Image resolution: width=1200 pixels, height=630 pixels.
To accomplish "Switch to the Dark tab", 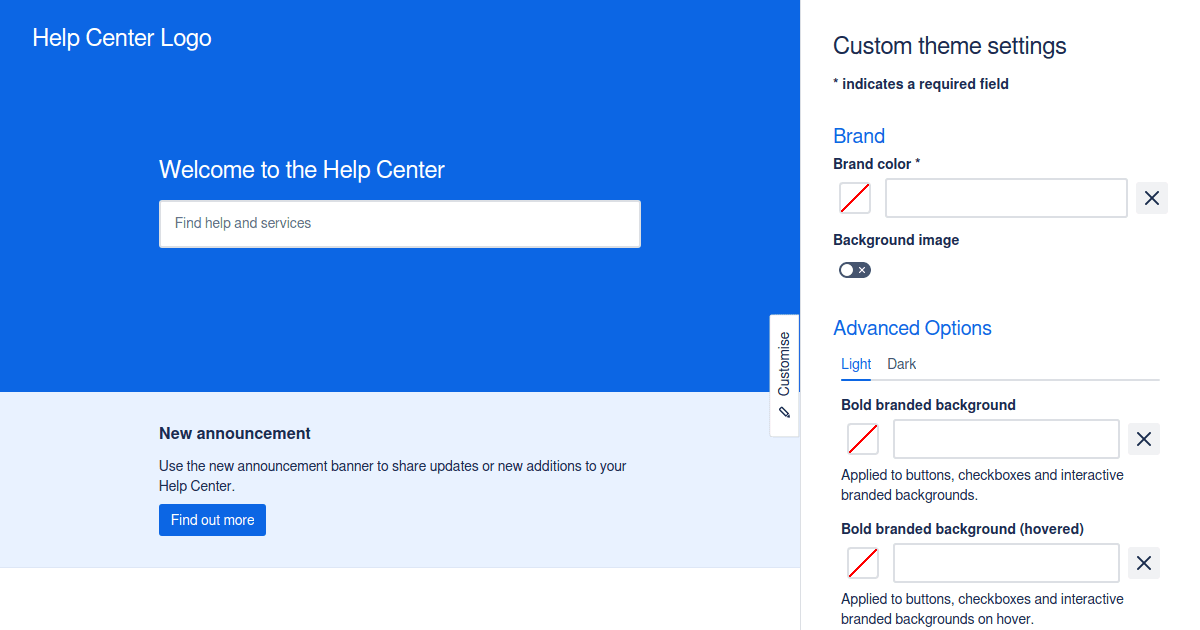I will (x=901, y=364).
